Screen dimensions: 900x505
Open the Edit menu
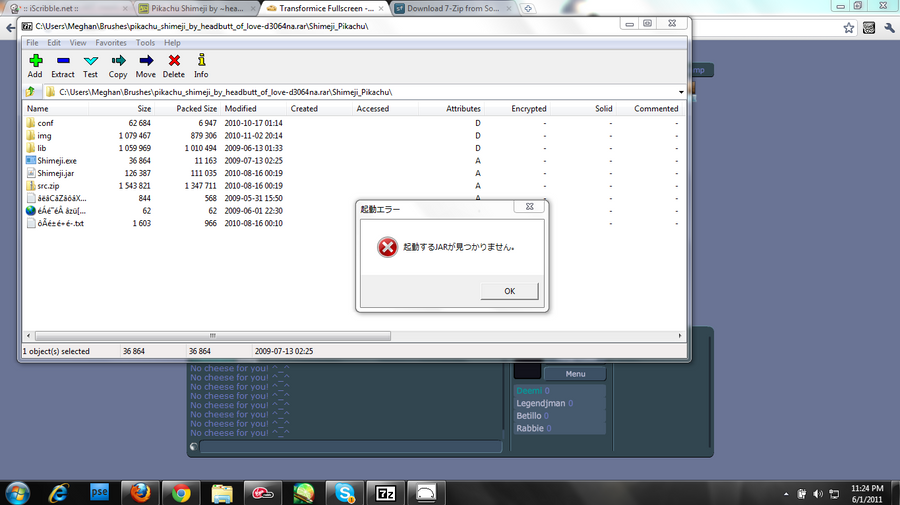coord(54,42)
